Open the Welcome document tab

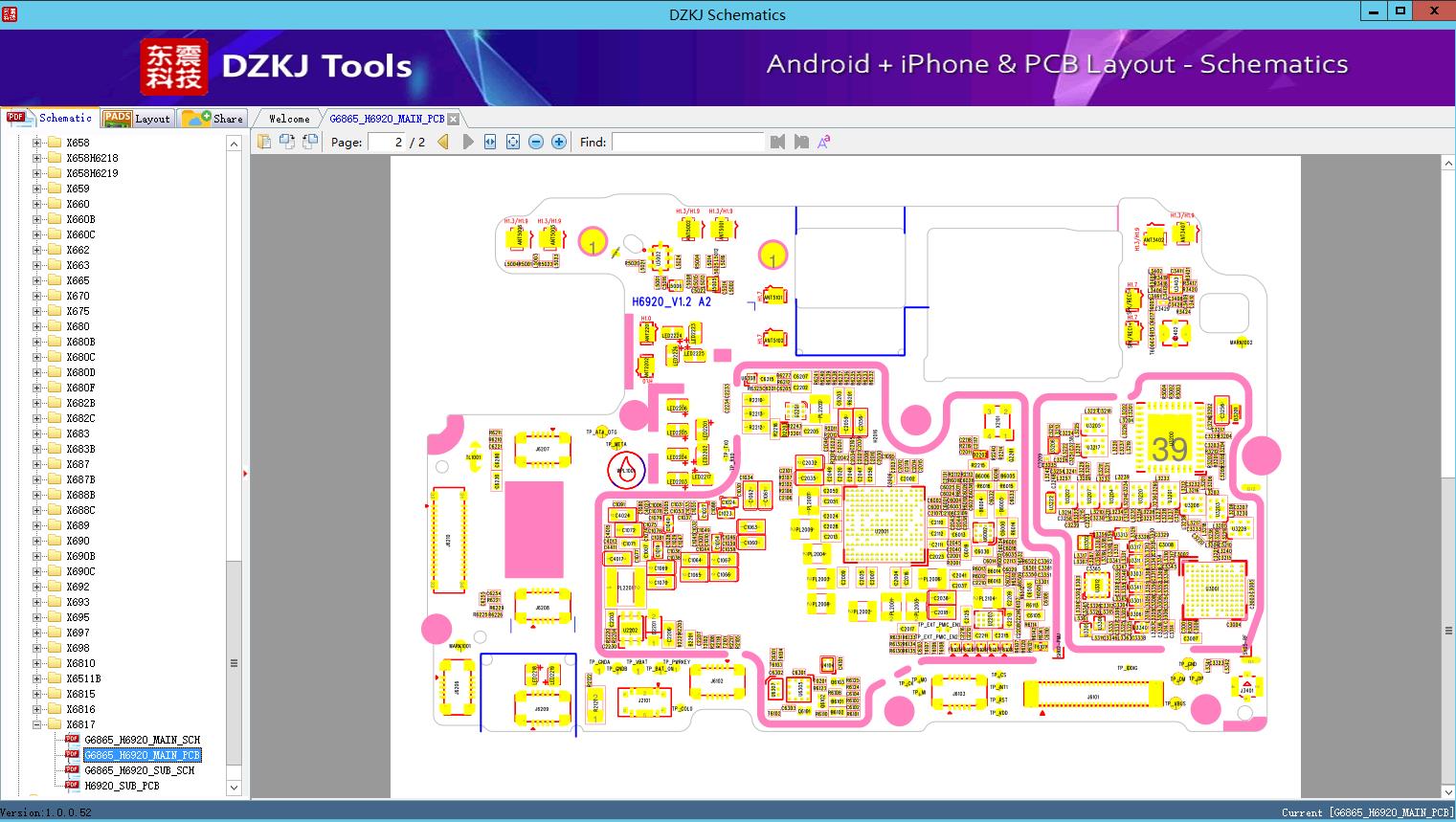point(289,119)
